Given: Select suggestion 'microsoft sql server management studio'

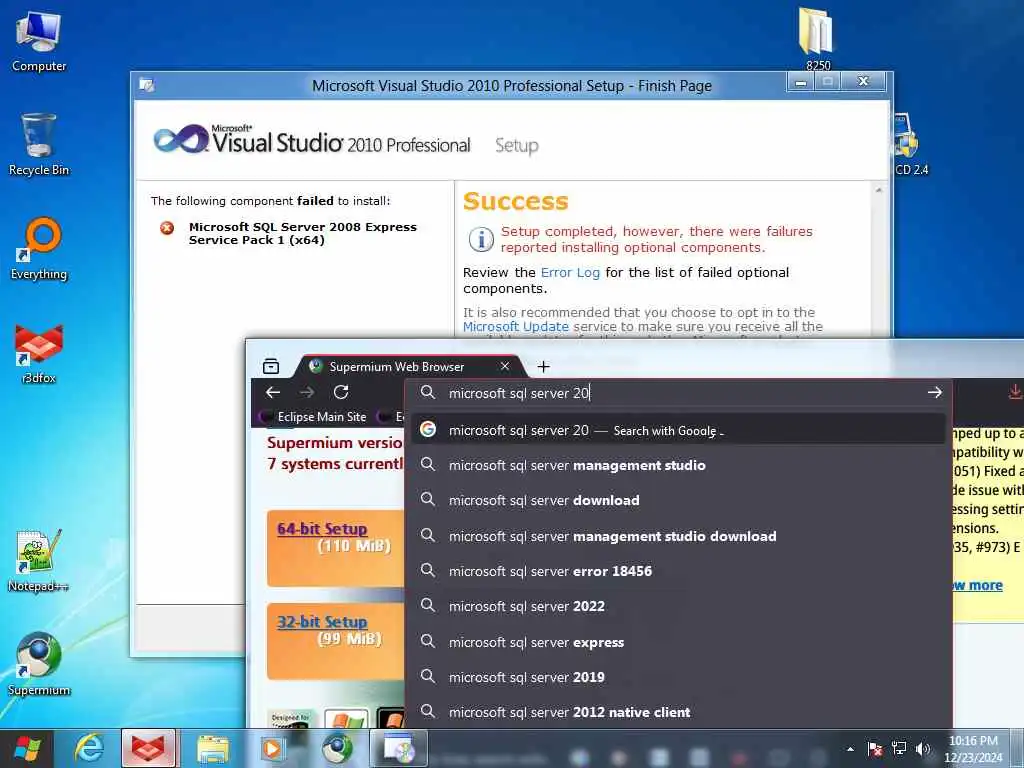Looking at the screenshot, I should tap(679, 465).
